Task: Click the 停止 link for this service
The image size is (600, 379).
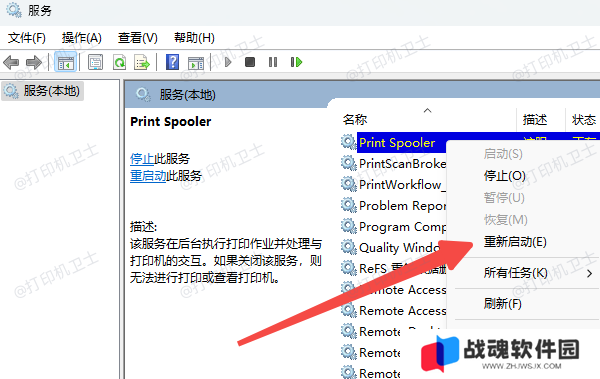Action: pyautogui.click(x=142, y=158)
